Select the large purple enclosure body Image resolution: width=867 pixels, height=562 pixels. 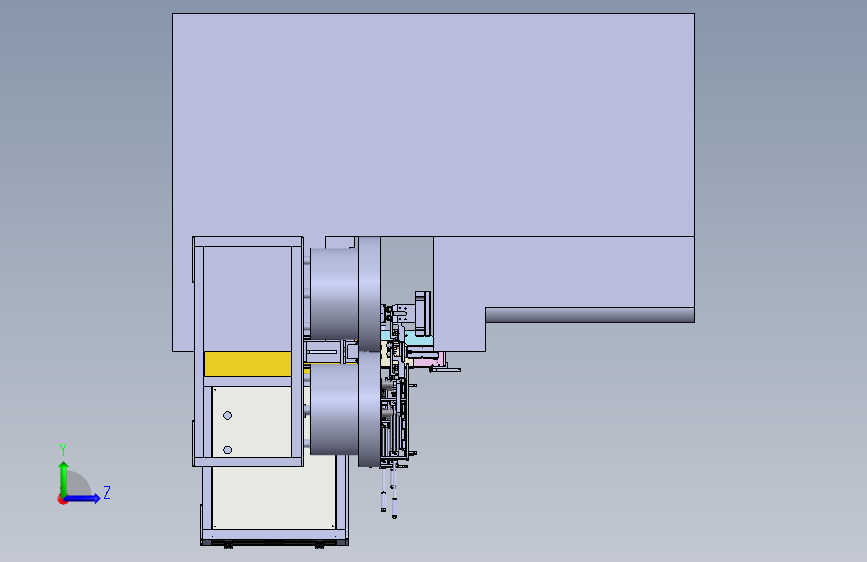pos(433,125)
